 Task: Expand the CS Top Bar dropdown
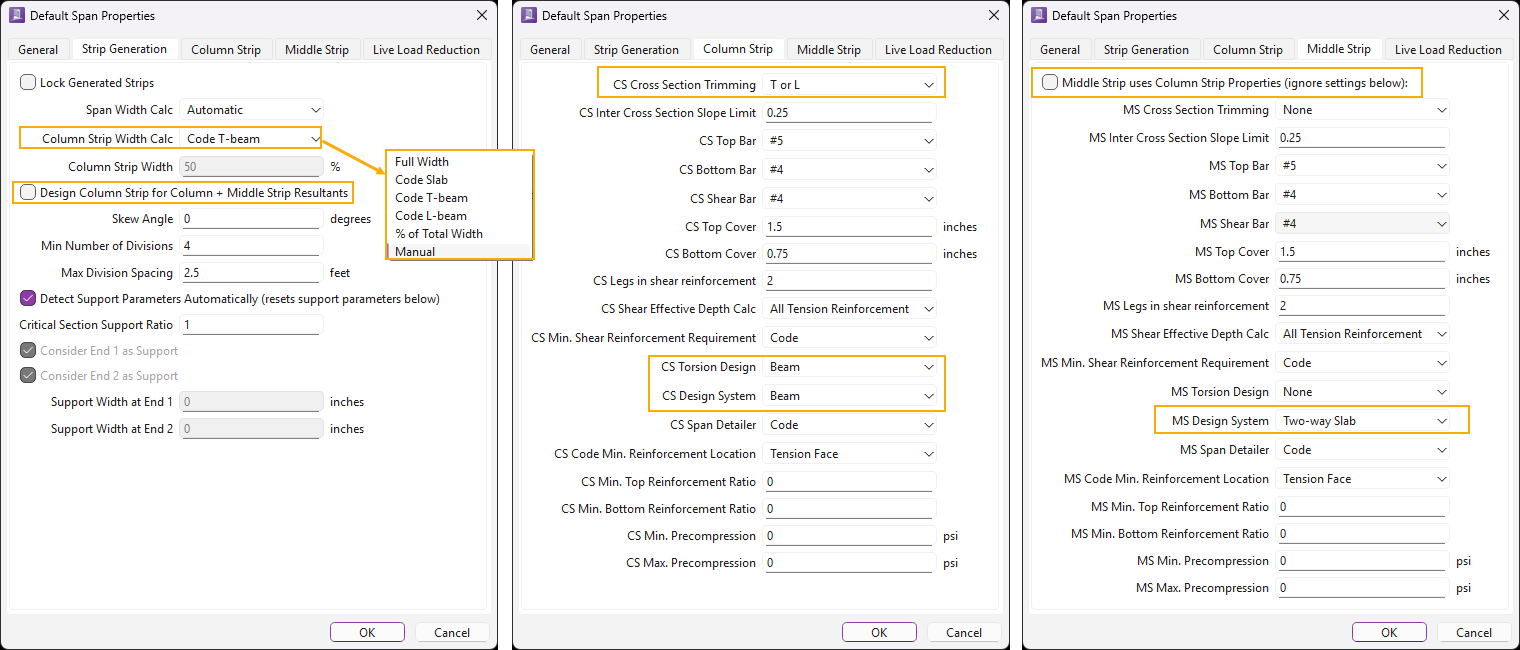pyautogui.click(x=849, y=141)
